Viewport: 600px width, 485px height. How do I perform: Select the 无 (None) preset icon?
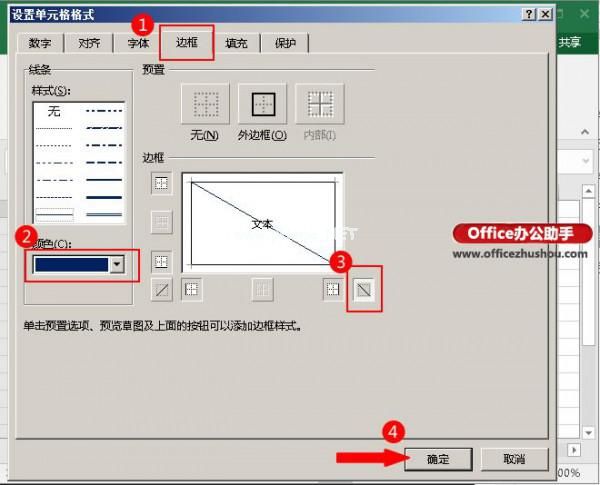click(205, 104)
